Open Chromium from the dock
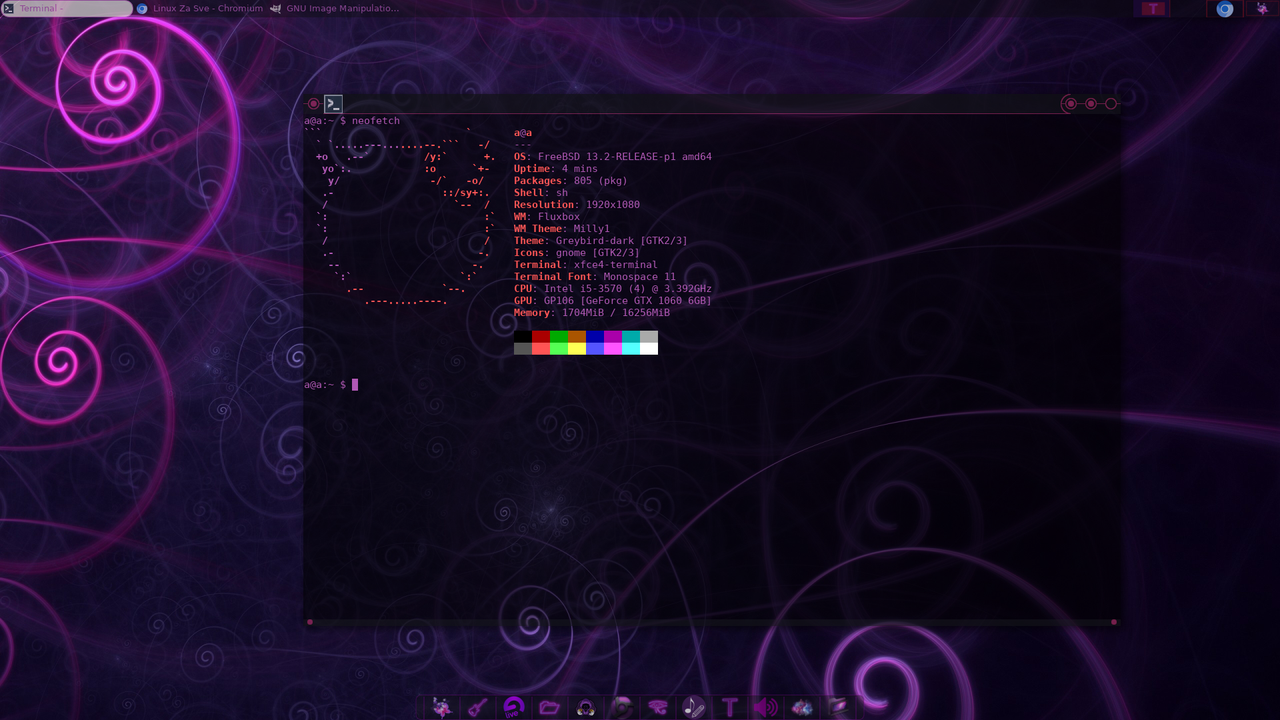Image resolution: width=1280 pixels, height=720 pixels. click(622, 707)
